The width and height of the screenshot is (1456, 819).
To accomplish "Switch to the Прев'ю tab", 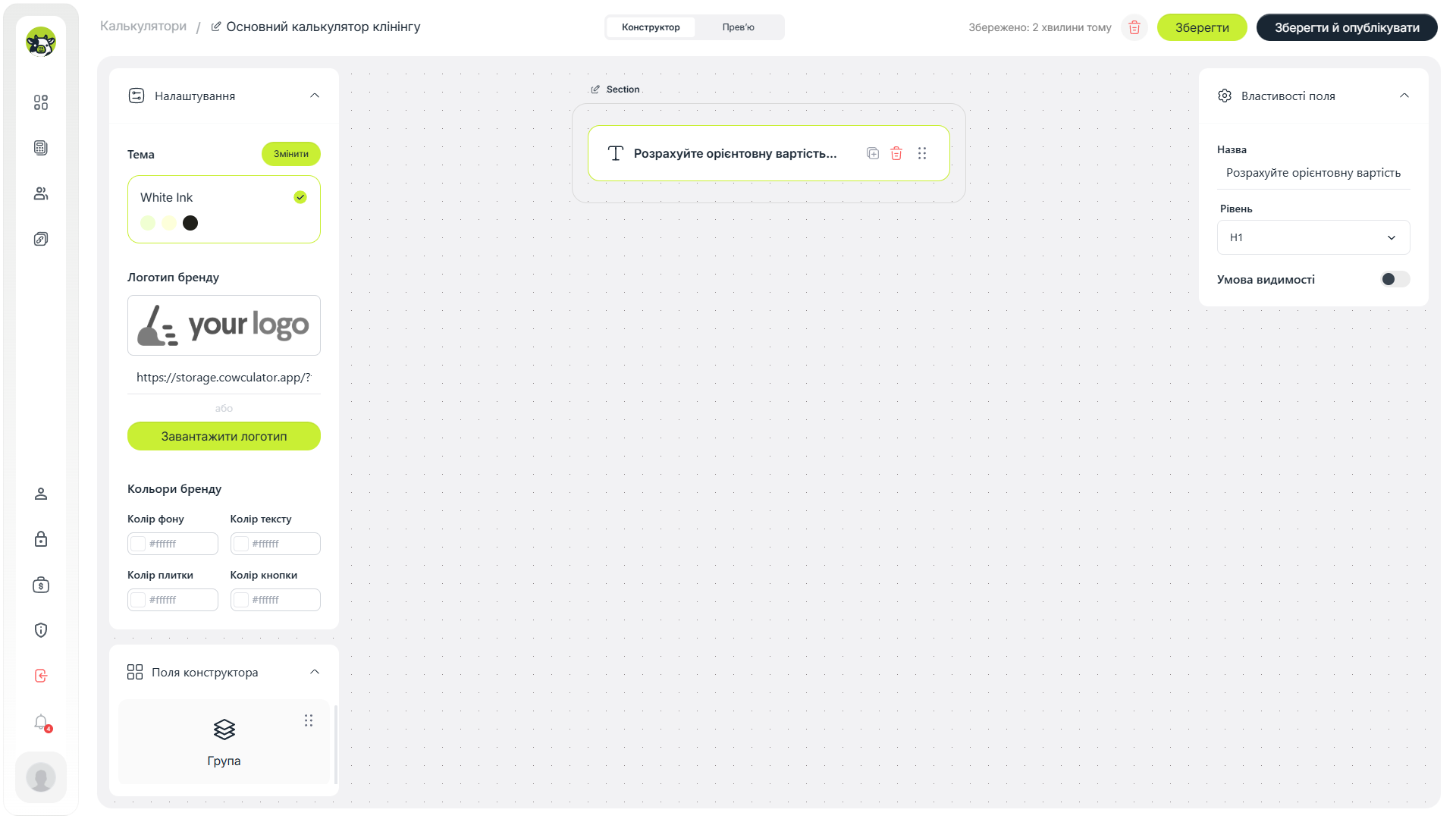I will 739,27.
